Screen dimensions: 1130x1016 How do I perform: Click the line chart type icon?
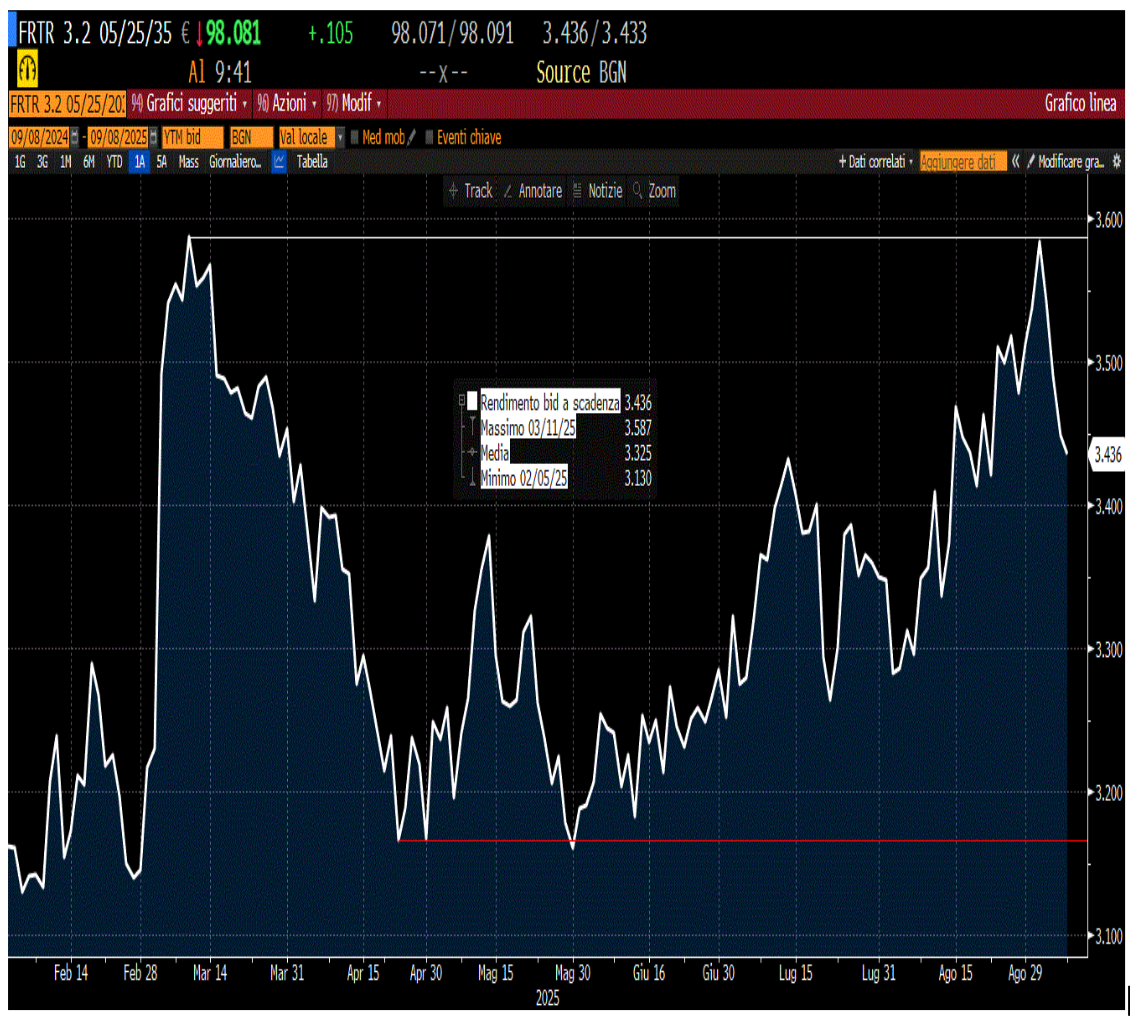(x=279, y=161)
